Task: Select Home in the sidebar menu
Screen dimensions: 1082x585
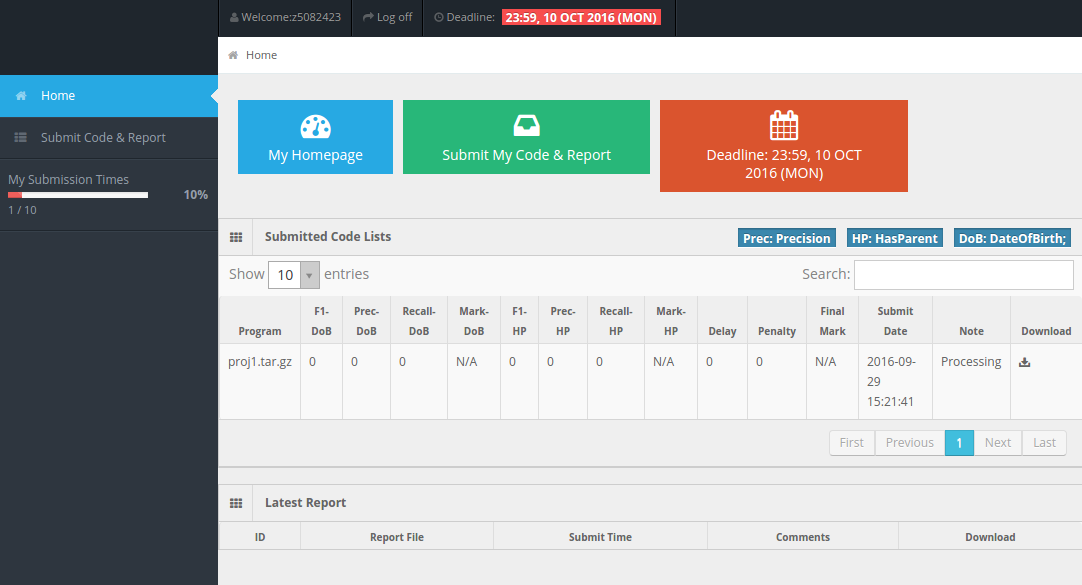Action: pyautogui.click(x=58, y=96)
